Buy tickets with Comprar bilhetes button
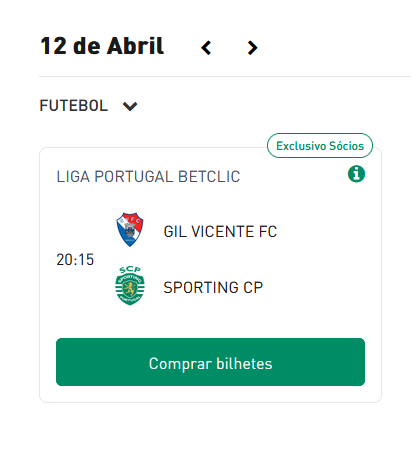 point(210,362)
